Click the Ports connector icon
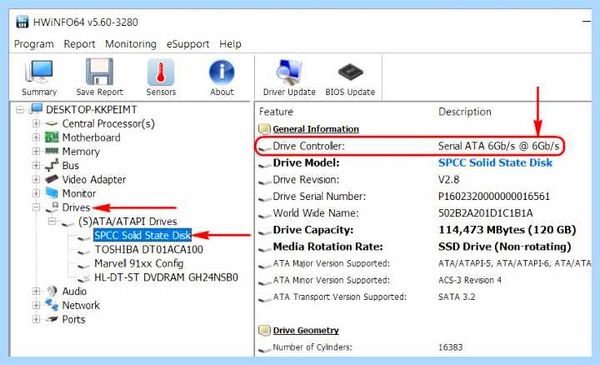This screenshot has width=600, height=365. point(51,319)
